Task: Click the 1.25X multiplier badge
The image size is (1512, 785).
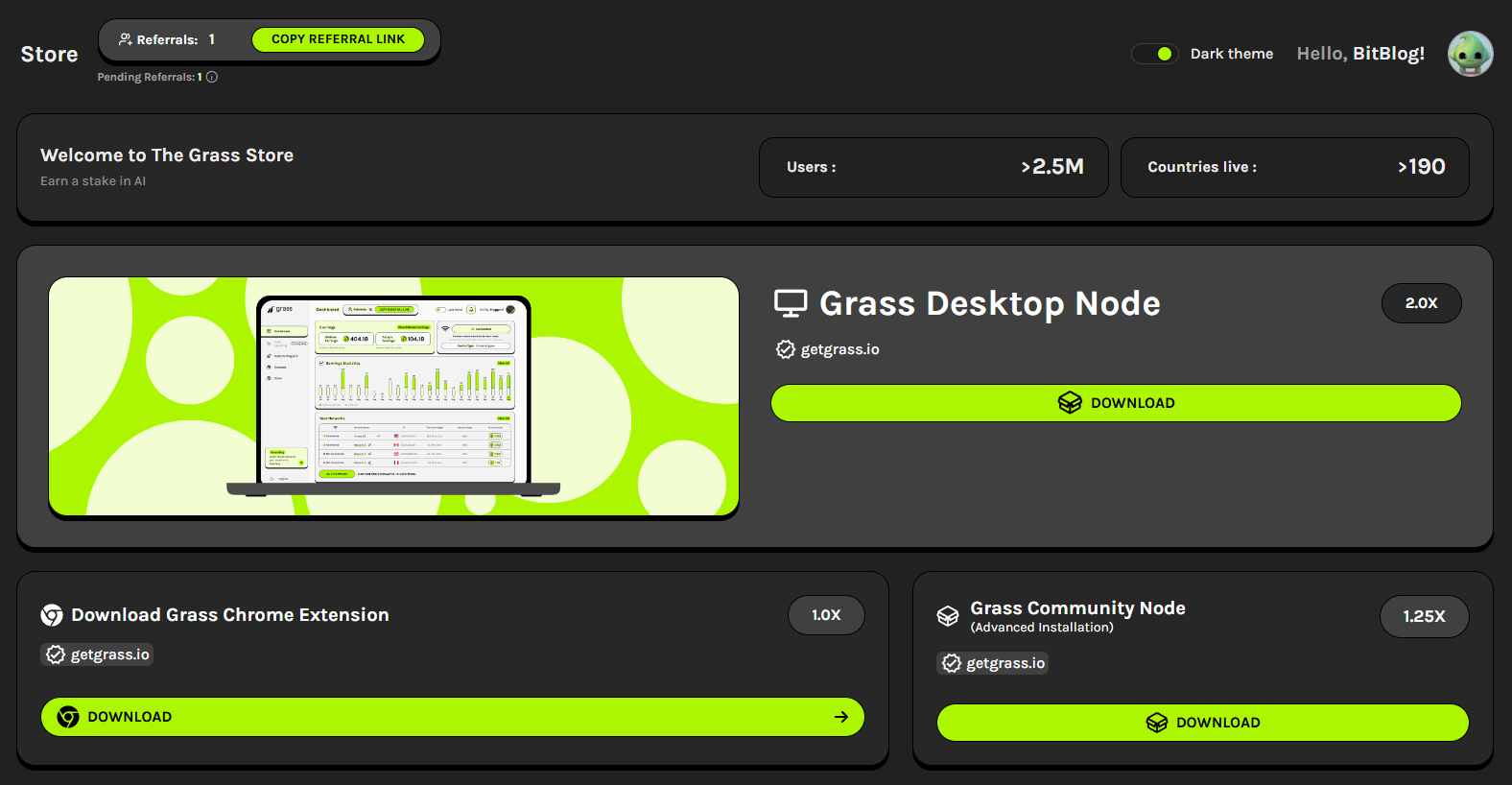Action: (1424, 616)
